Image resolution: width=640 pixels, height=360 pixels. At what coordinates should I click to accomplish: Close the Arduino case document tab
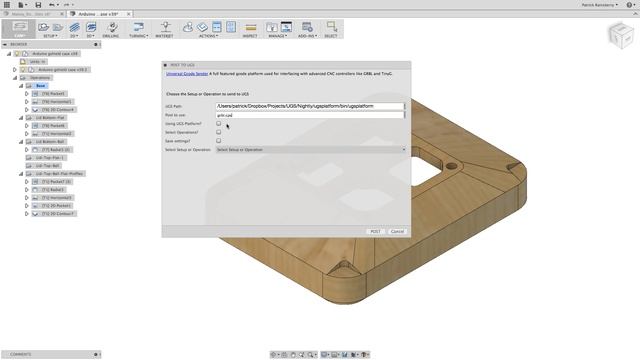[129, 14]
